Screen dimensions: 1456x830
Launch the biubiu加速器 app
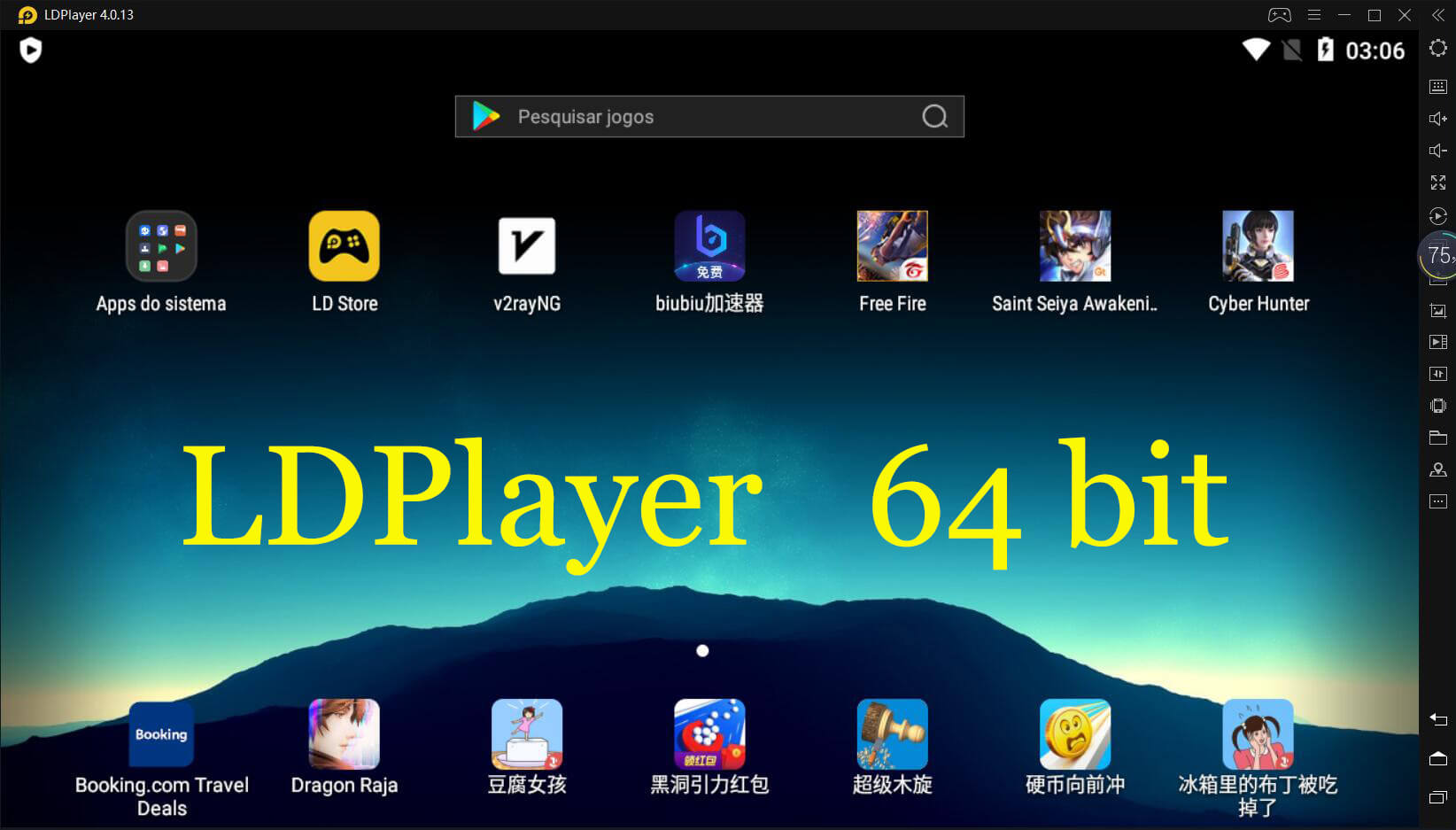[x=709, y=246]
